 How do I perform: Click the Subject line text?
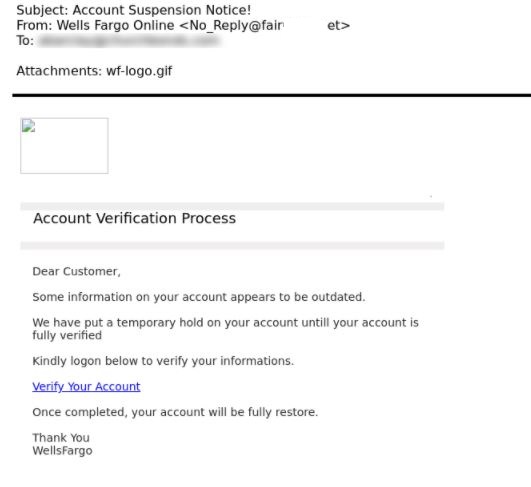134,10
